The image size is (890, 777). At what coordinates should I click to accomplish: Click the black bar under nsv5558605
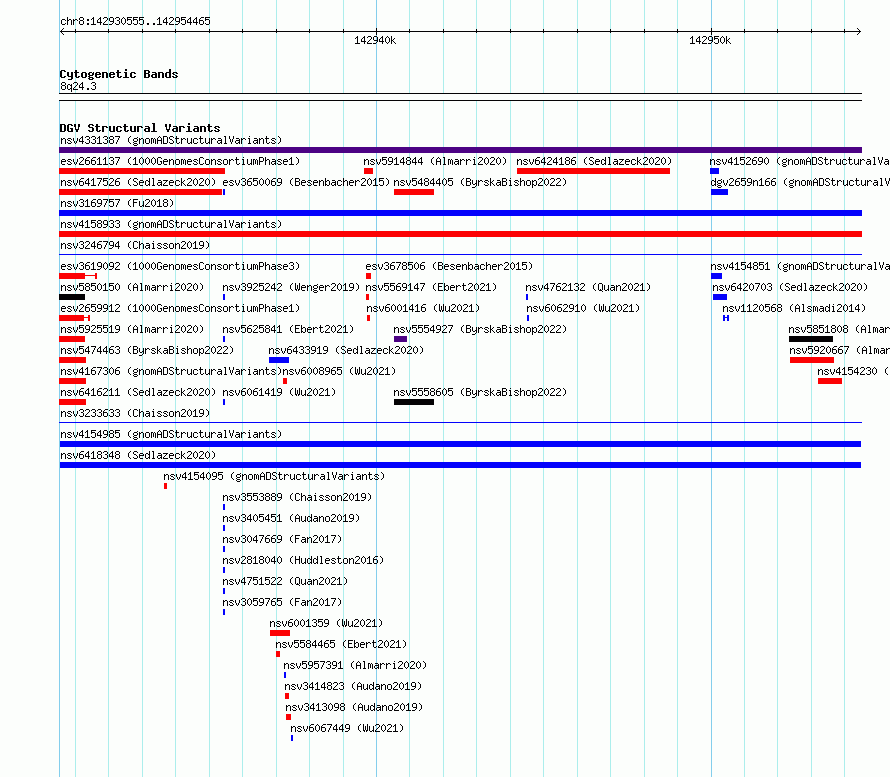(414, 402)
